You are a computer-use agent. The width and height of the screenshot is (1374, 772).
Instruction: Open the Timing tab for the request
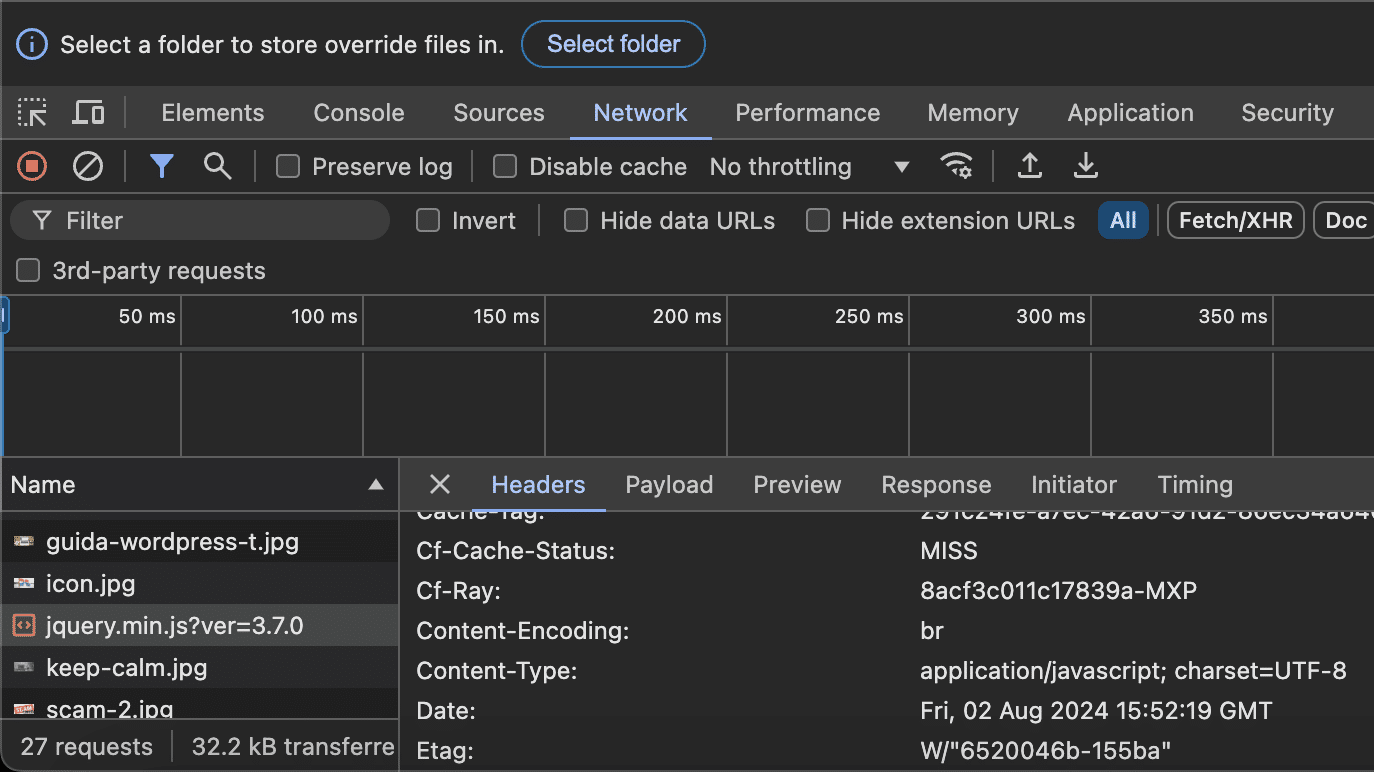tap(1194, 485)
